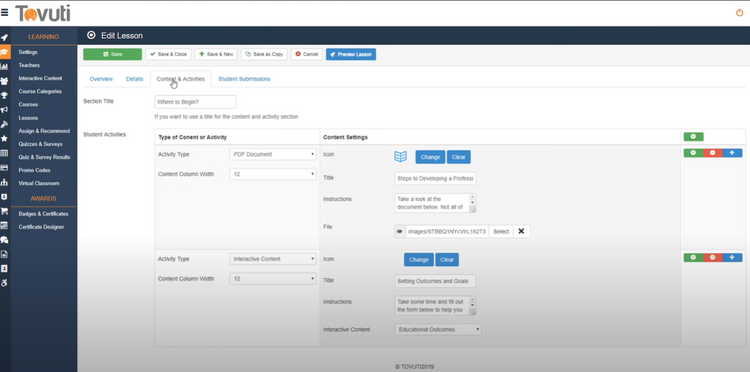Open Activity Type dropdown showing Interactive Content
This screenshot has height=372, width=750.
click(273, 259)
